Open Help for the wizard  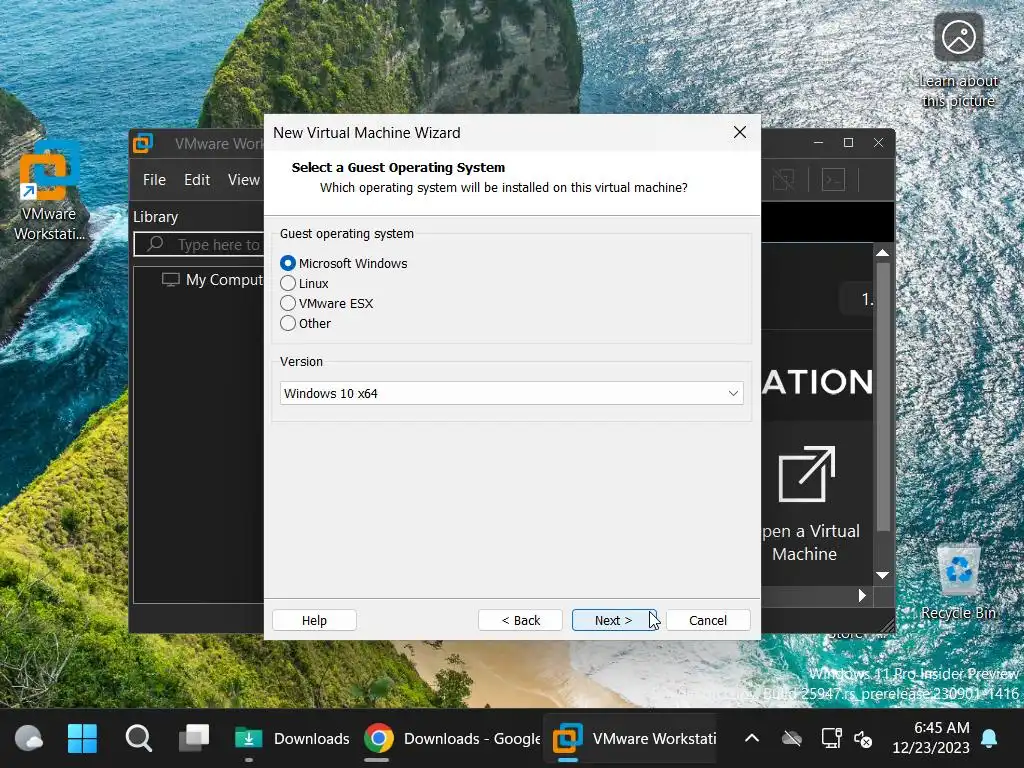314,620
